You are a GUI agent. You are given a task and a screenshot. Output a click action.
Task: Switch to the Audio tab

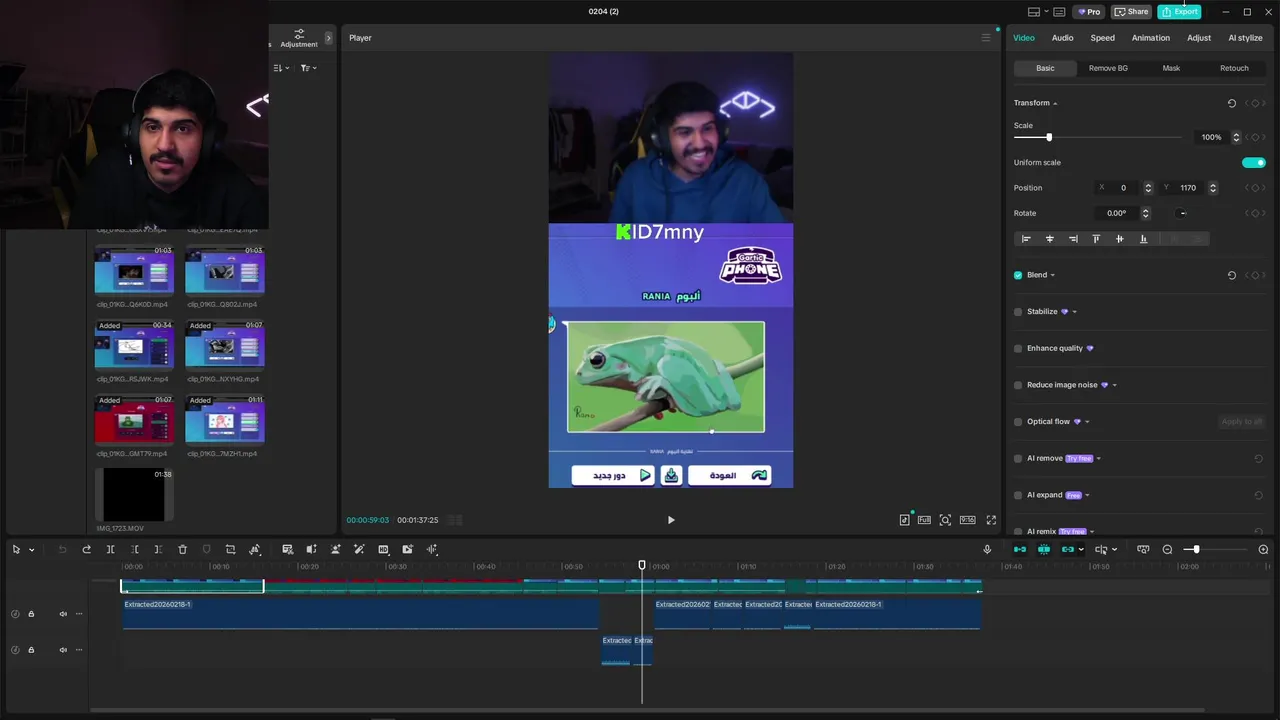pyautogui.click(x=1062, y=38)
